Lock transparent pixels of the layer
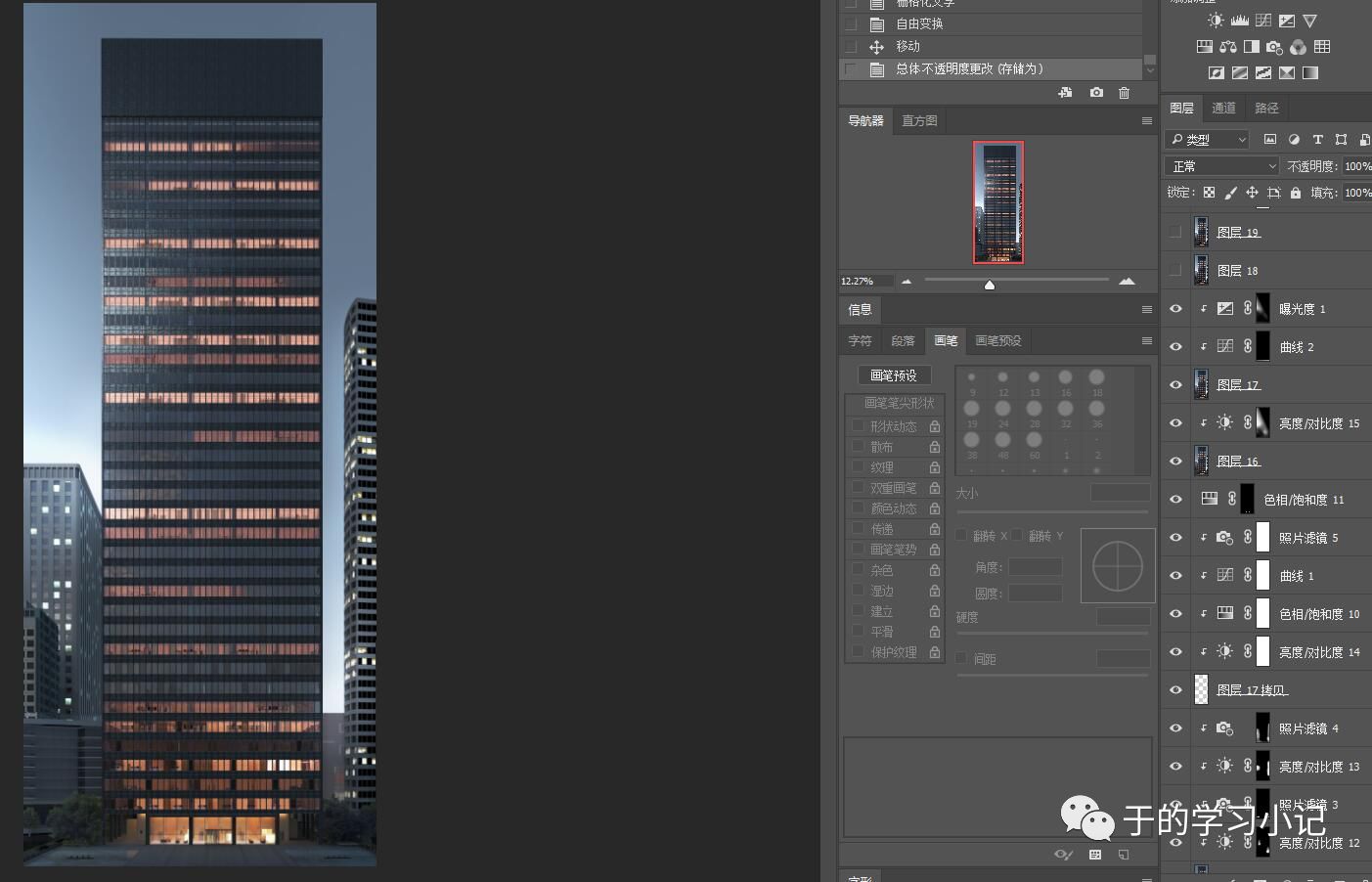Image resolution: width=1372 pixels, height=882 pixels. pyautogui.click(x=1210, y=193)
